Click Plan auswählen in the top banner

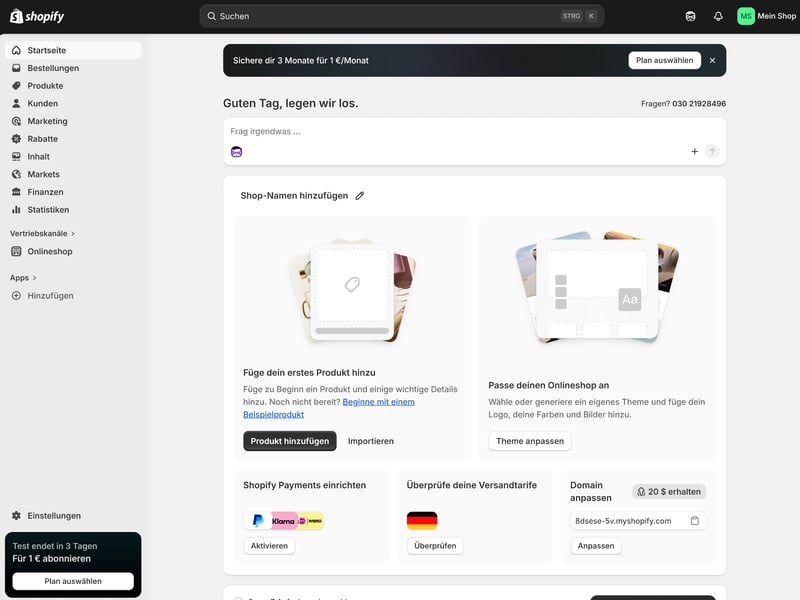(x=664, y=60)
